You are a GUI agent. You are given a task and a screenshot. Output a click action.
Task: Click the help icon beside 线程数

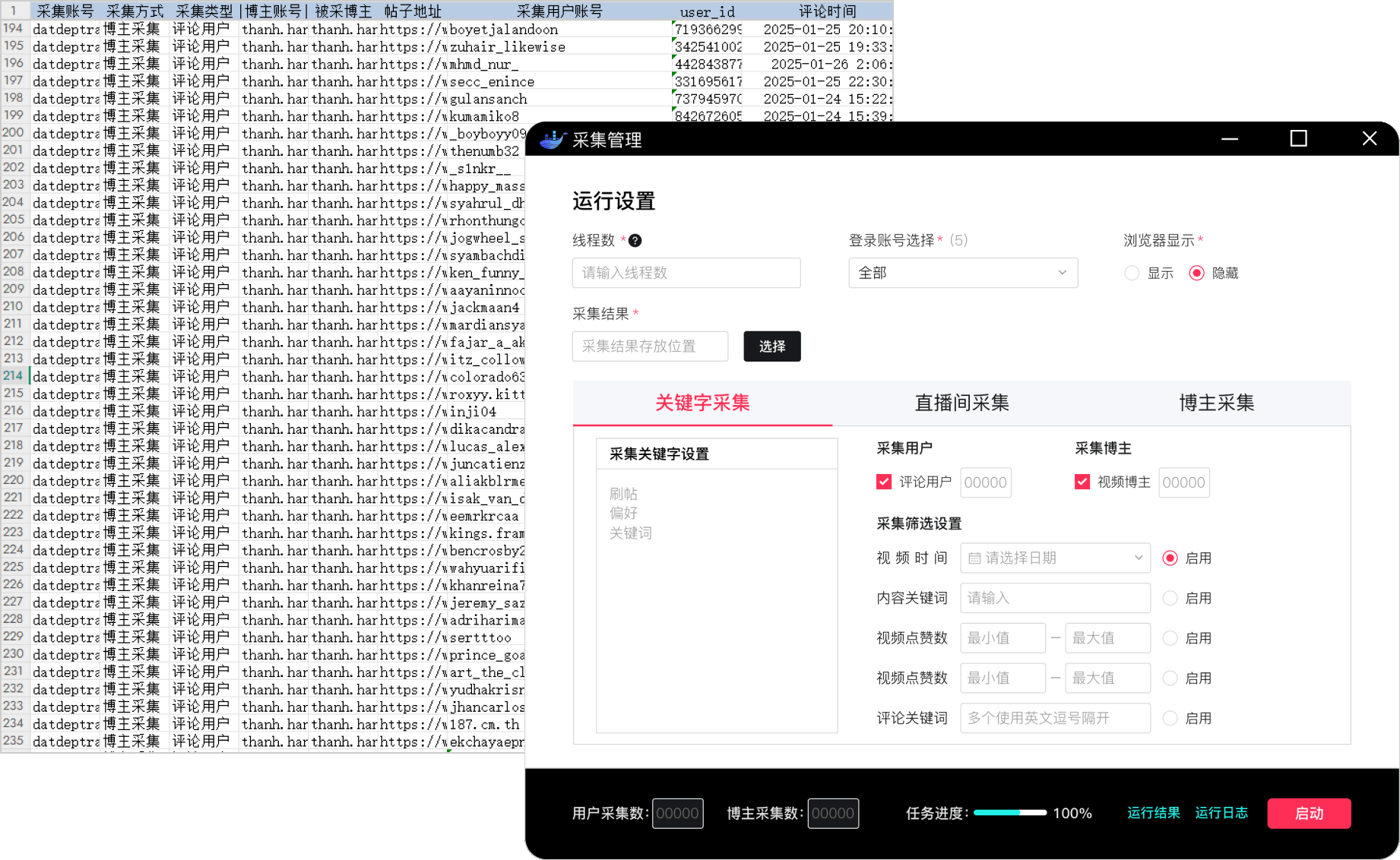coord(635,241)
